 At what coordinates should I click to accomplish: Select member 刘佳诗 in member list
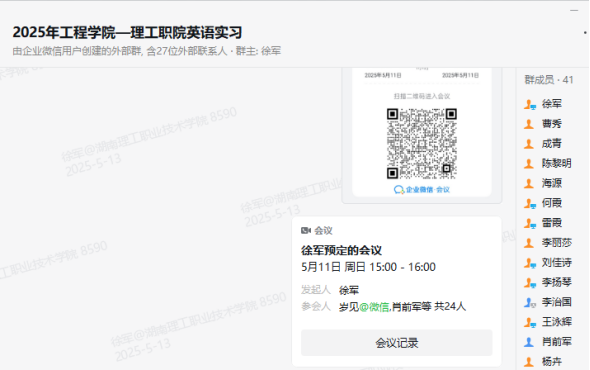(x=557, y=262)
